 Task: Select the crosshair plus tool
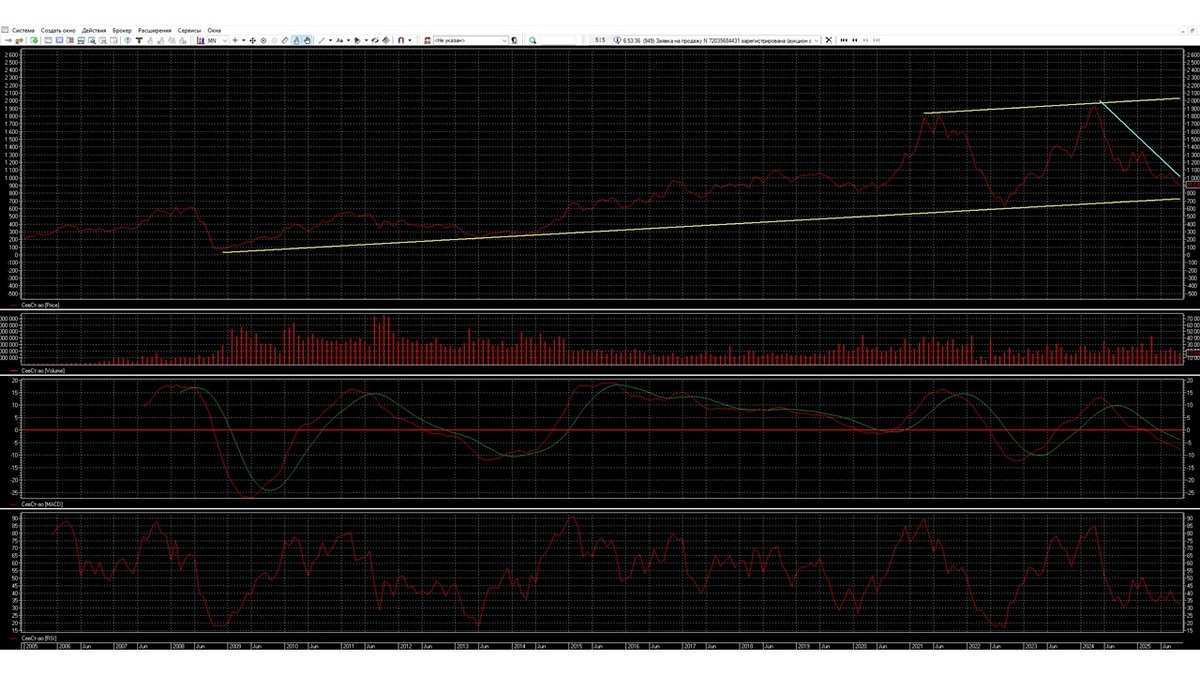pyautogui.click(x=235, y=40)
